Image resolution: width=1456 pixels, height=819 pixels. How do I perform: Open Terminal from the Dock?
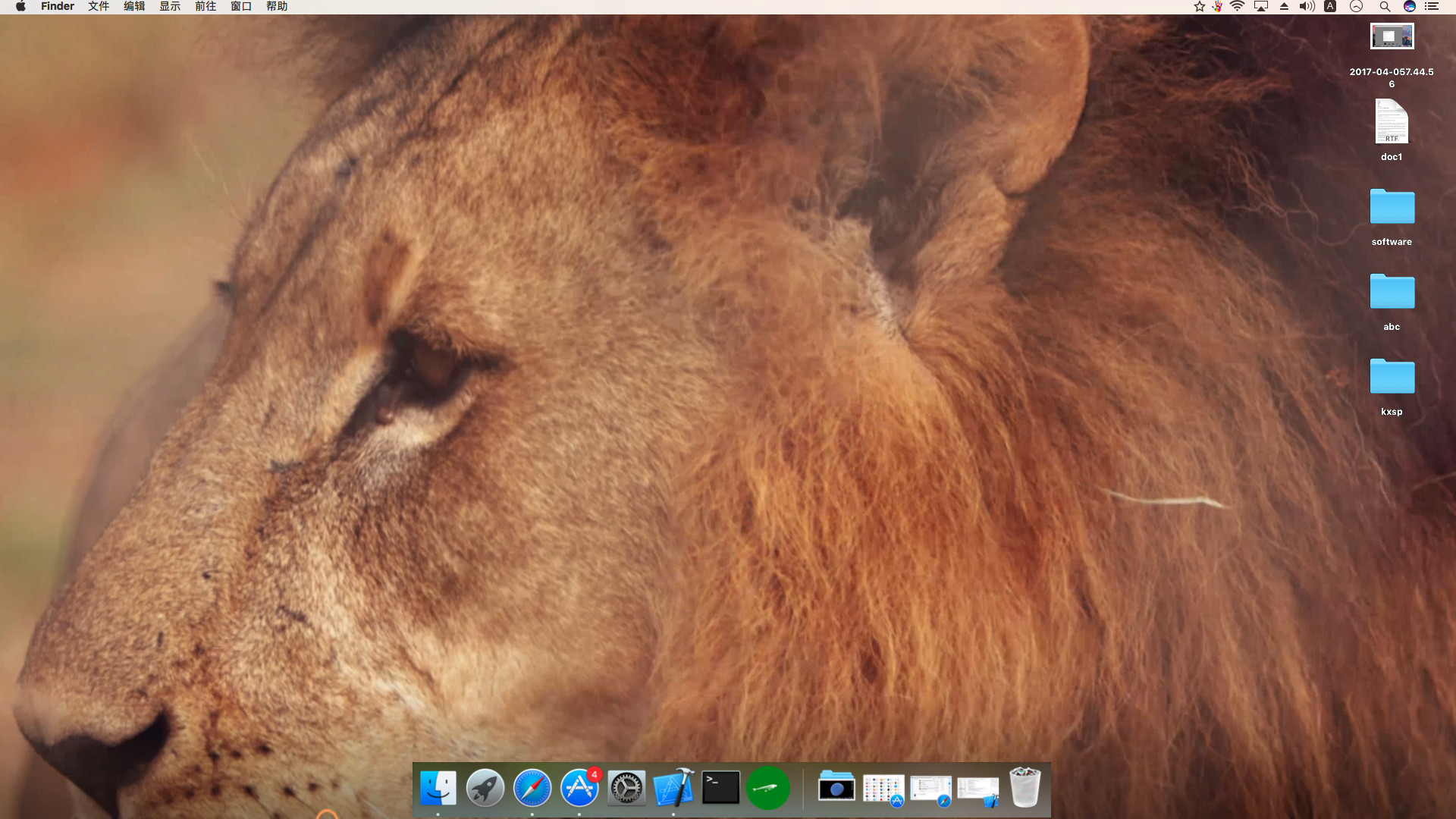[720, 788]
